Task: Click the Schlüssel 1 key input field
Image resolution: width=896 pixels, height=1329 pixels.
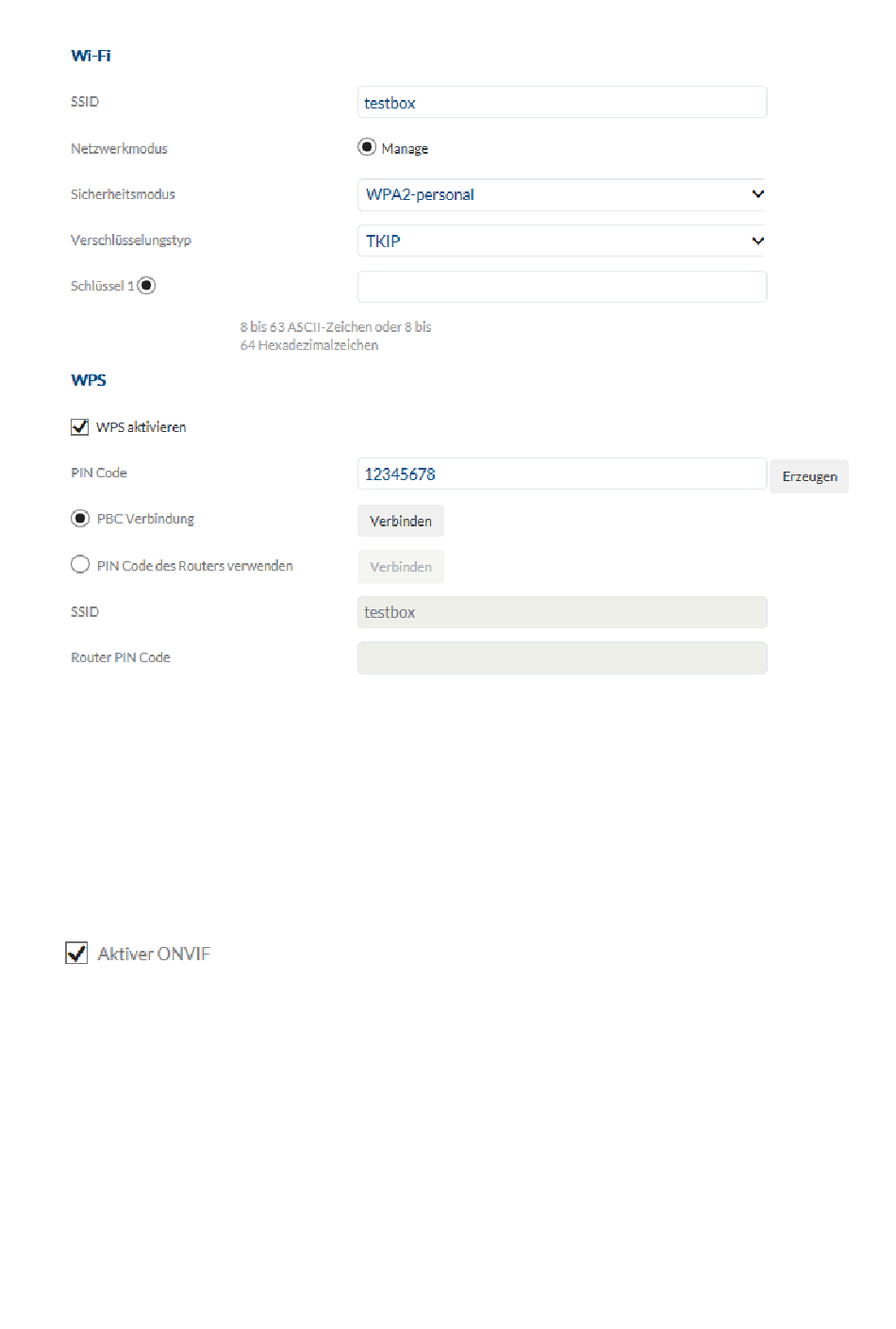Action: coord(562,287)
